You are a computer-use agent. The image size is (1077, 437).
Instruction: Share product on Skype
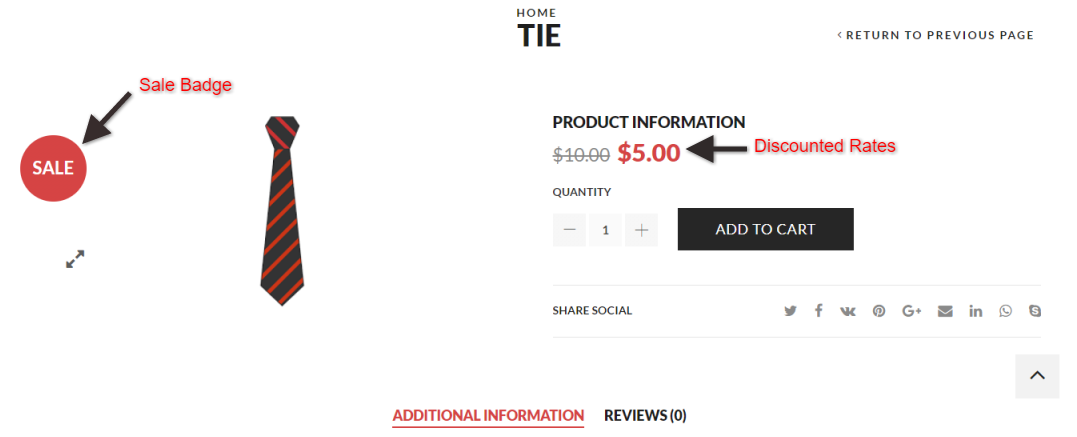click(1035, 311)
